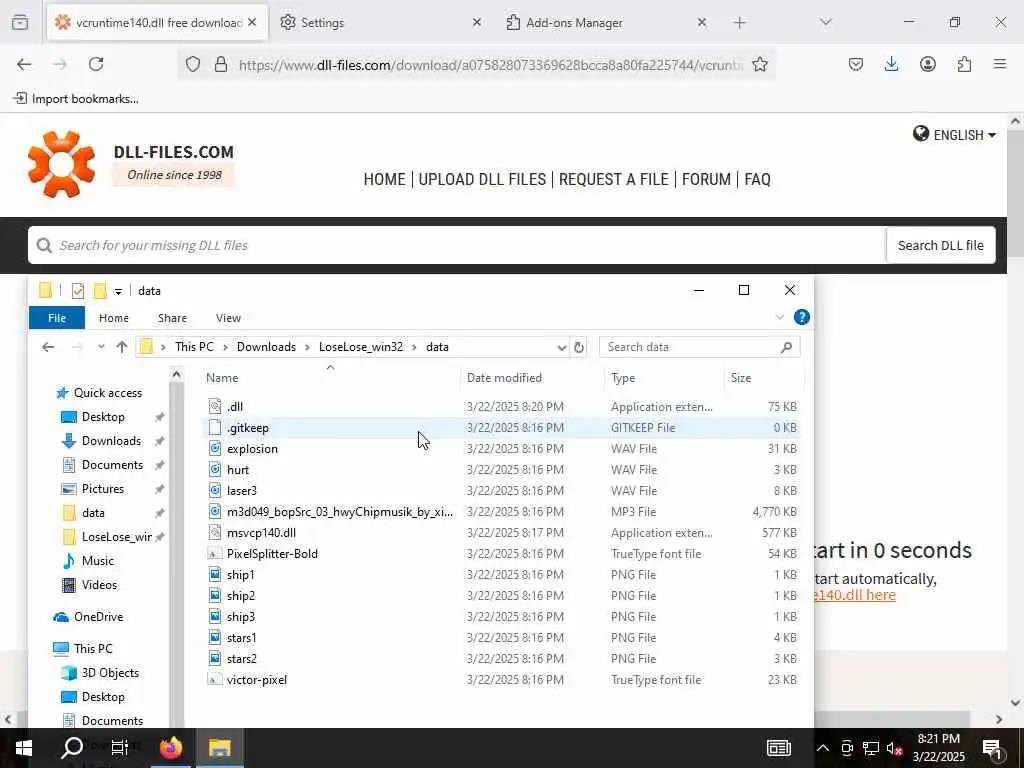This screenshot has height=768, width=1024.
Task: Show hidden system tray icons
Action: click(x=823, y=748)
